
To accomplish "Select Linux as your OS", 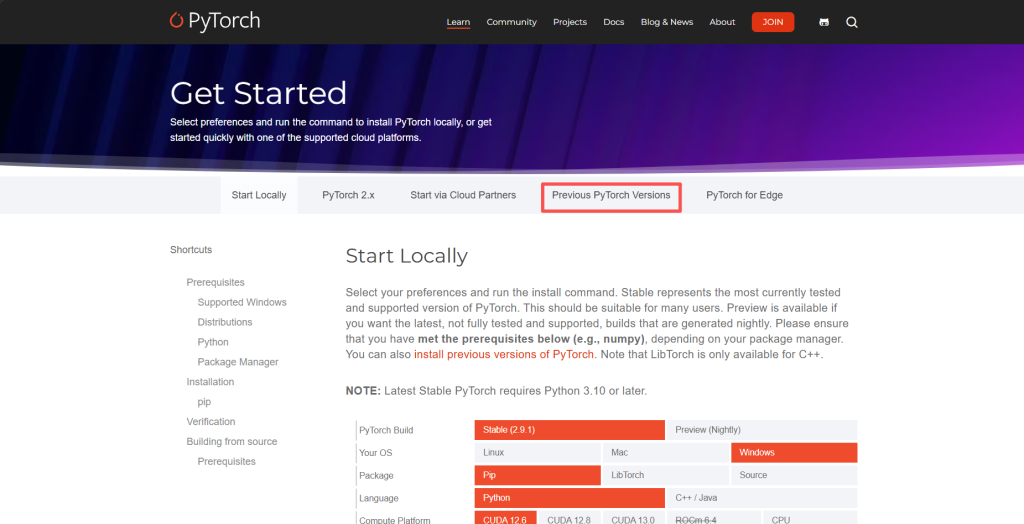I will [537, 453].
